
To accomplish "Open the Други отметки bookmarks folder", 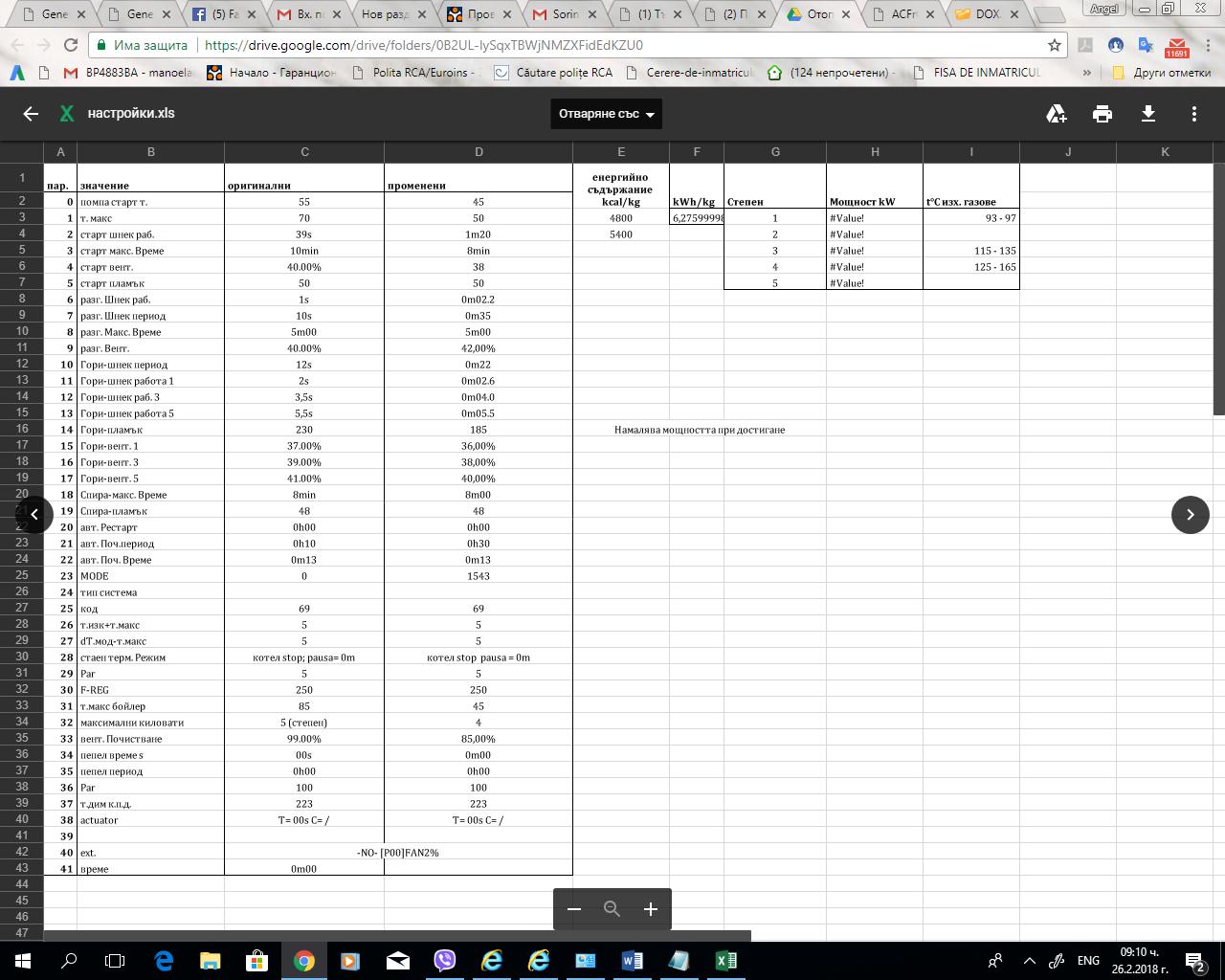I will coord(1162,73).
